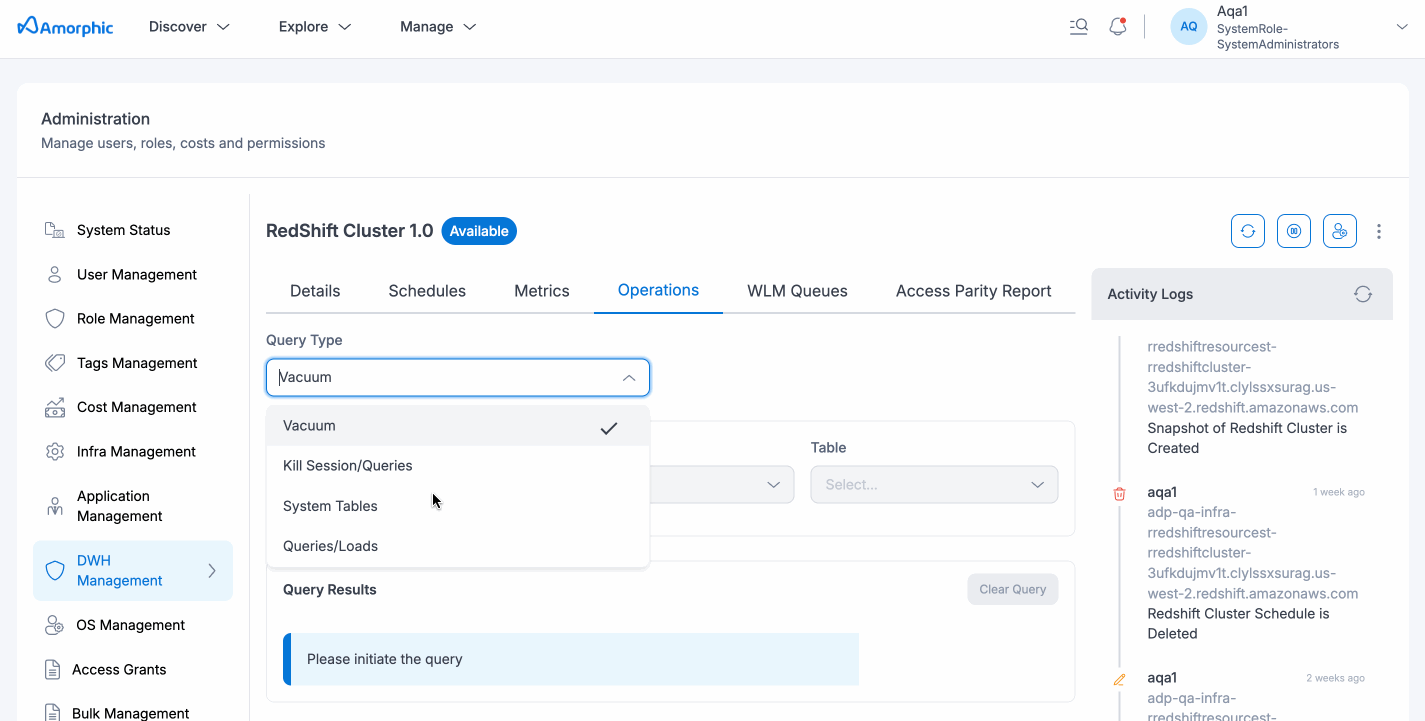Click the Application Management icon
The image size is (1425, 721).
[55, 506]
